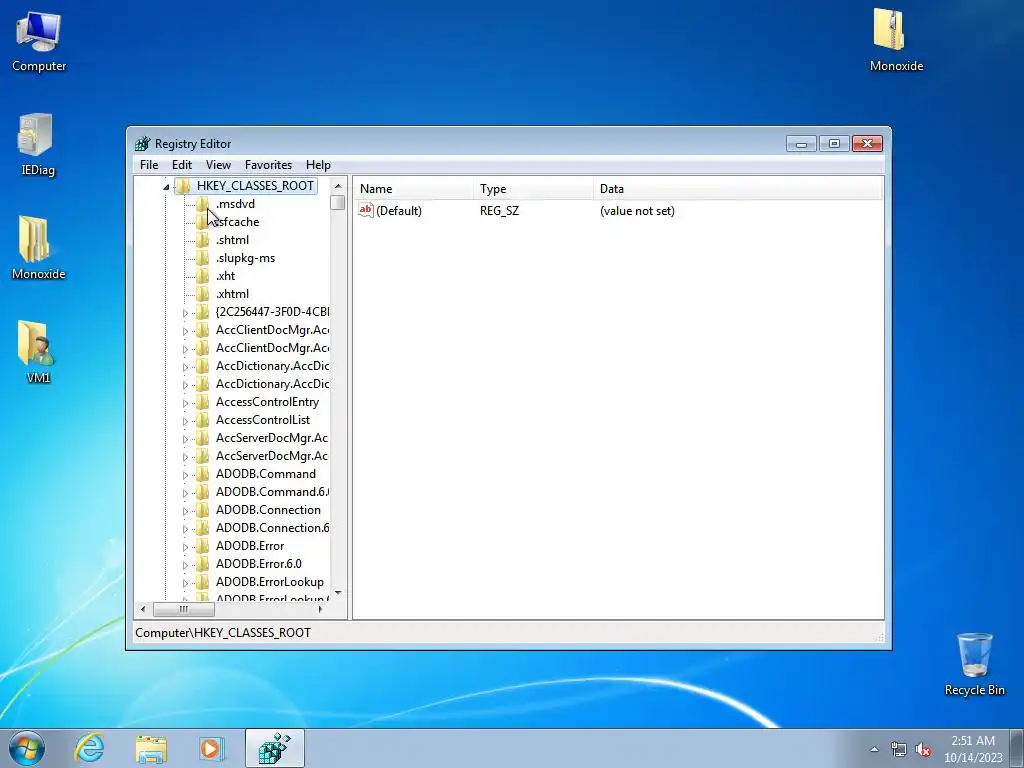The width and height of the screenshot is (1024, 768).
Task: Open Windows Explorer from taskbar
Action: 151,748
